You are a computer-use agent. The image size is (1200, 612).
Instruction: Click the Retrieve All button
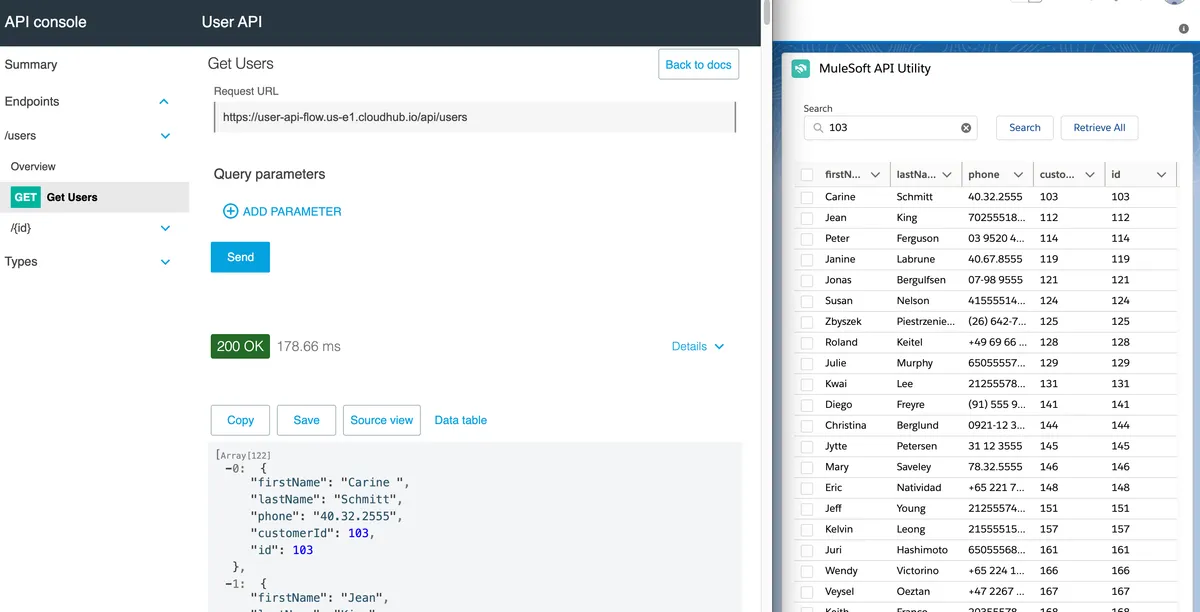coord(1099,128)
